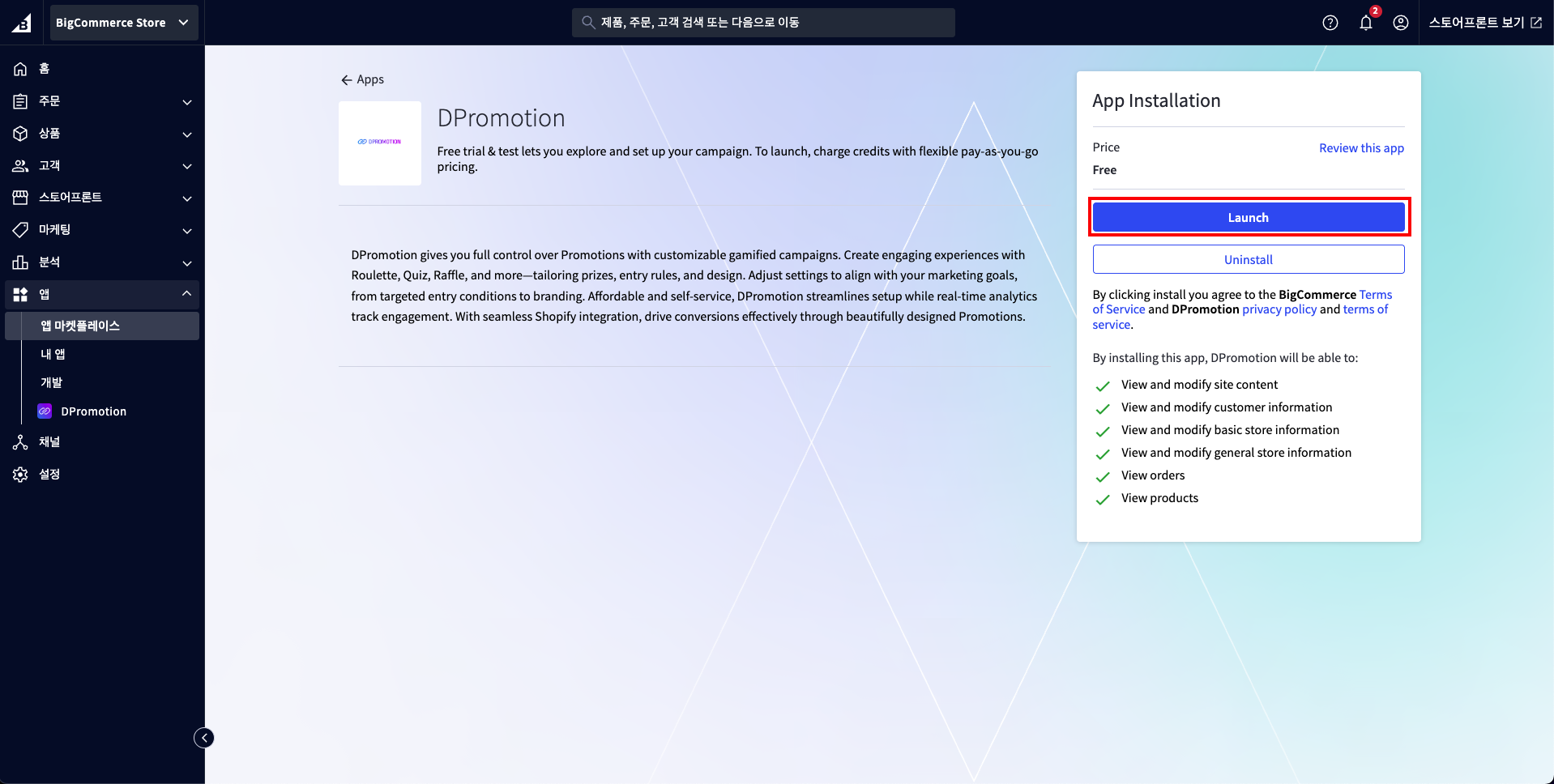
Task: Collapse the sidebar with the round arrow button
Action: (x=204, y=738)
